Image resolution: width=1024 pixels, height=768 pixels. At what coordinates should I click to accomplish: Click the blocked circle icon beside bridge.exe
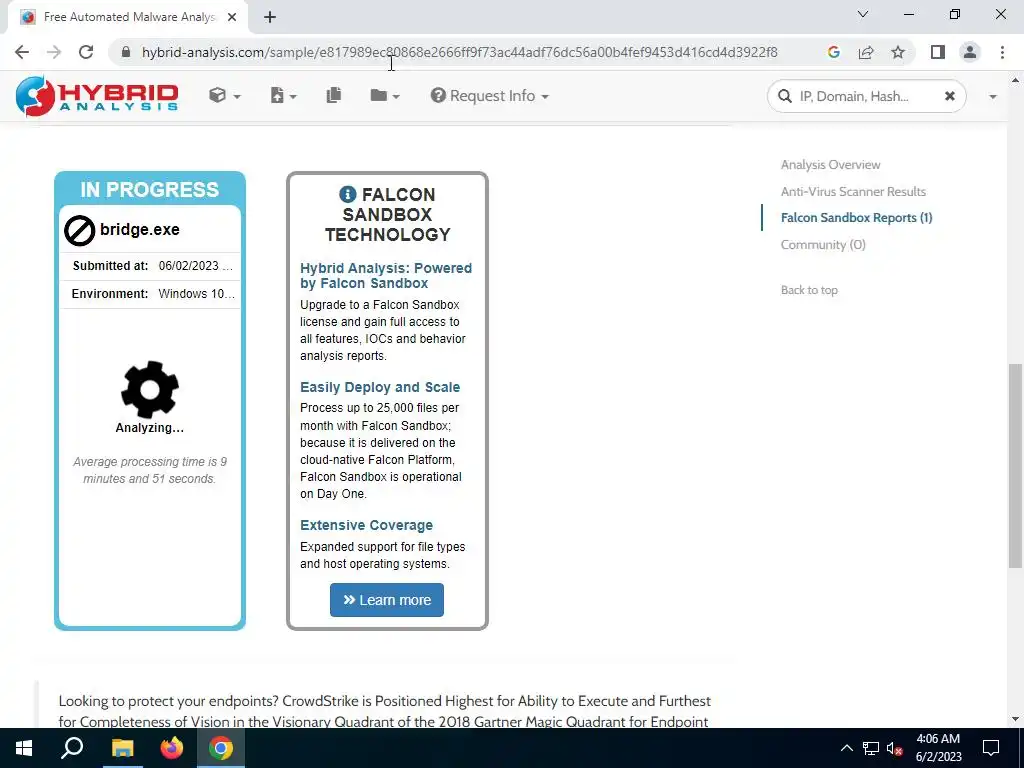[x=80, y=231]
